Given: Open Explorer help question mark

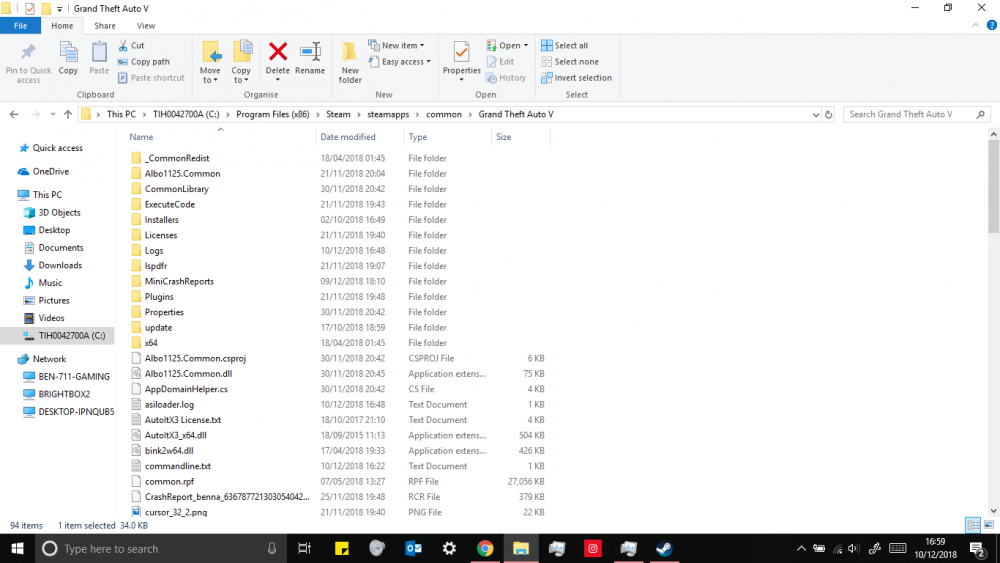Looking at the screenshot, I should click(x=991, y=26).
